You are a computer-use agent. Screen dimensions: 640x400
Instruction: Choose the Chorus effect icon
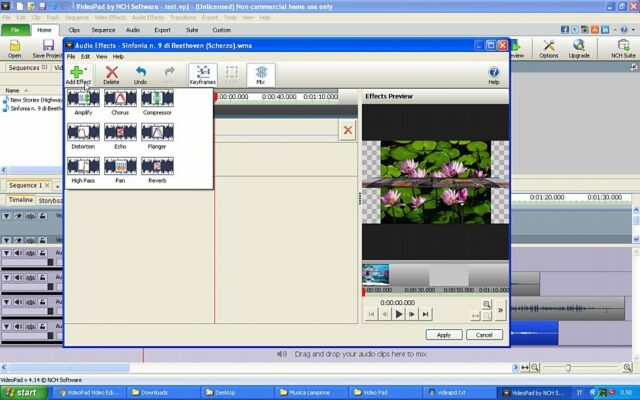[120, 101]
